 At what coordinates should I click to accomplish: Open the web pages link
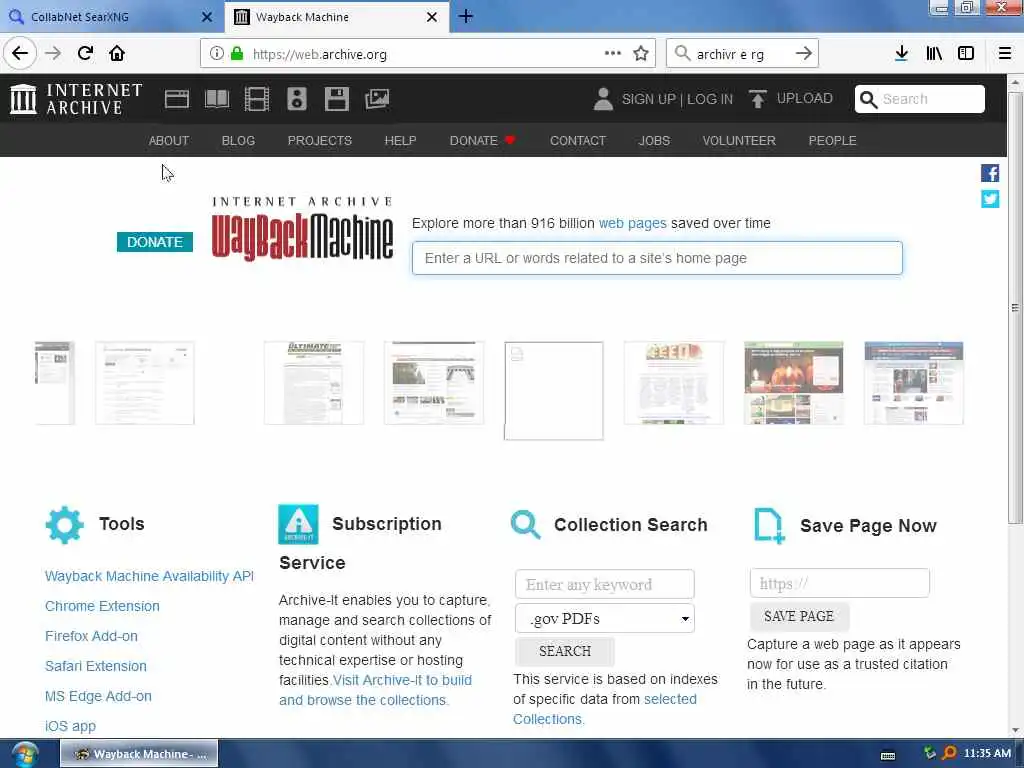632,223
